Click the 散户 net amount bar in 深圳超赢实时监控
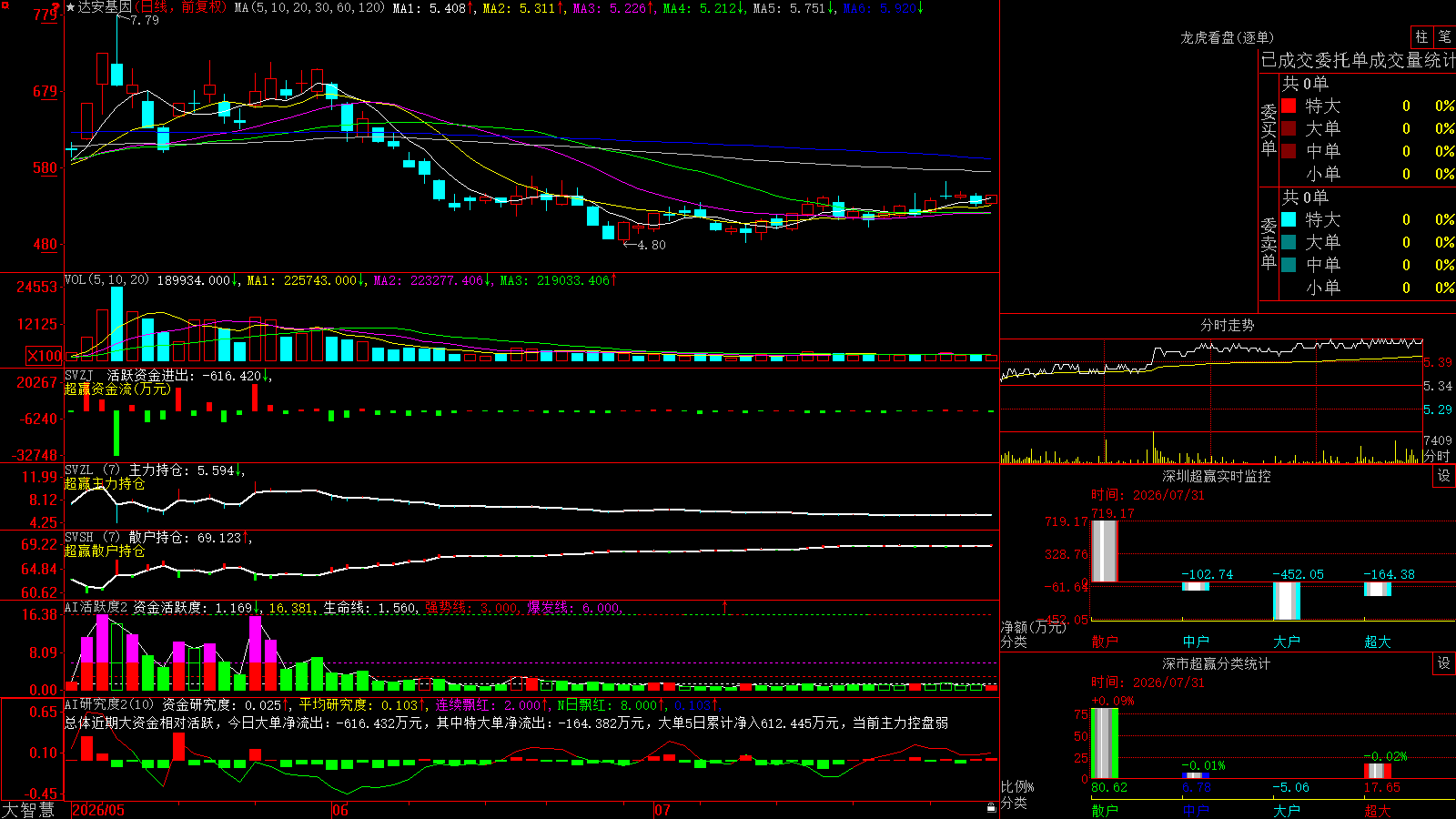The width and height of the screenshot is (1456, 819). point(1105,551)
